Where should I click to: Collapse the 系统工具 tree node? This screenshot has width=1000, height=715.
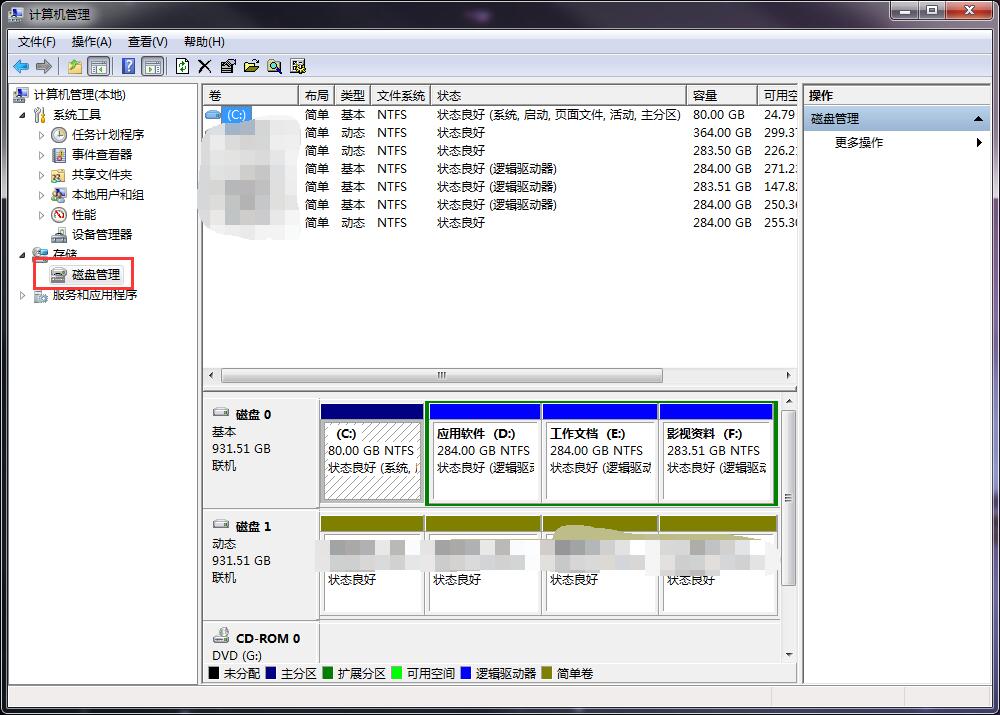(23, 115)
